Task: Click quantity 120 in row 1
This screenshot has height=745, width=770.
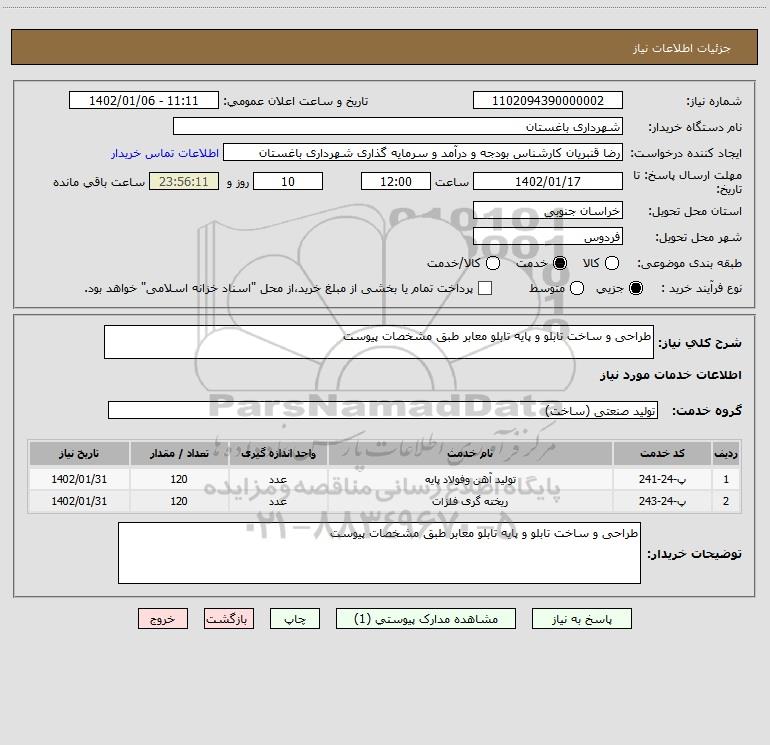Action: 179,479
